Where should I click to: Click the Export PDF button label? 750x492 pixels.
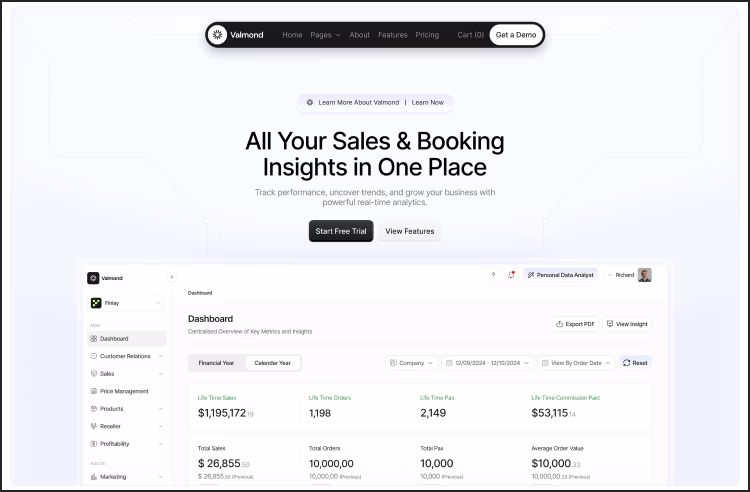(580, 324)
